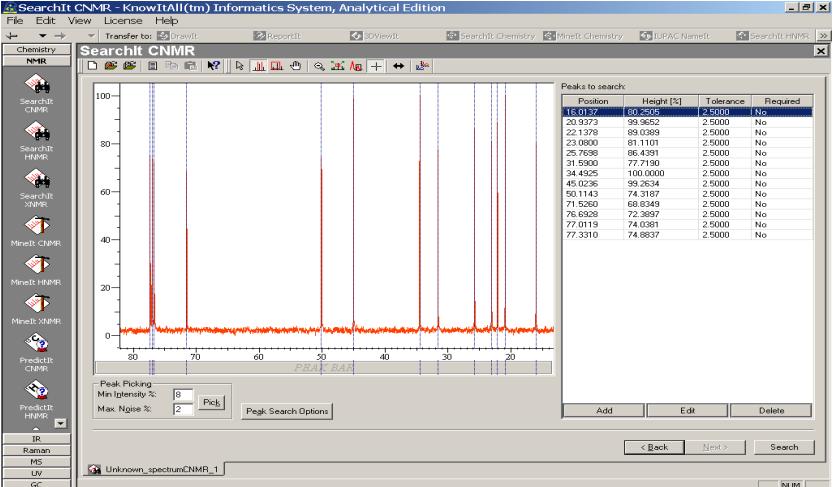
Task: Launch MineIt CNMR from the sidebar
Action: pyautogui.click(x=36, y=231)
